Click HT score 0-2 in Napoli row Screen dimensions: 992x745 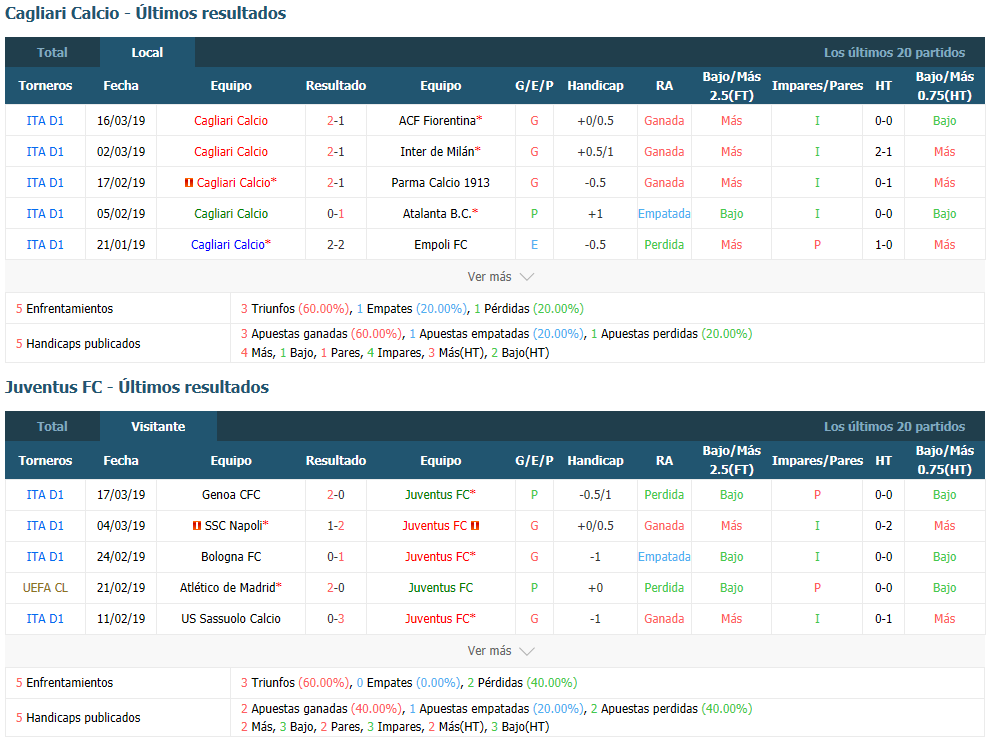pyautogui.click(x=883, y=526)
